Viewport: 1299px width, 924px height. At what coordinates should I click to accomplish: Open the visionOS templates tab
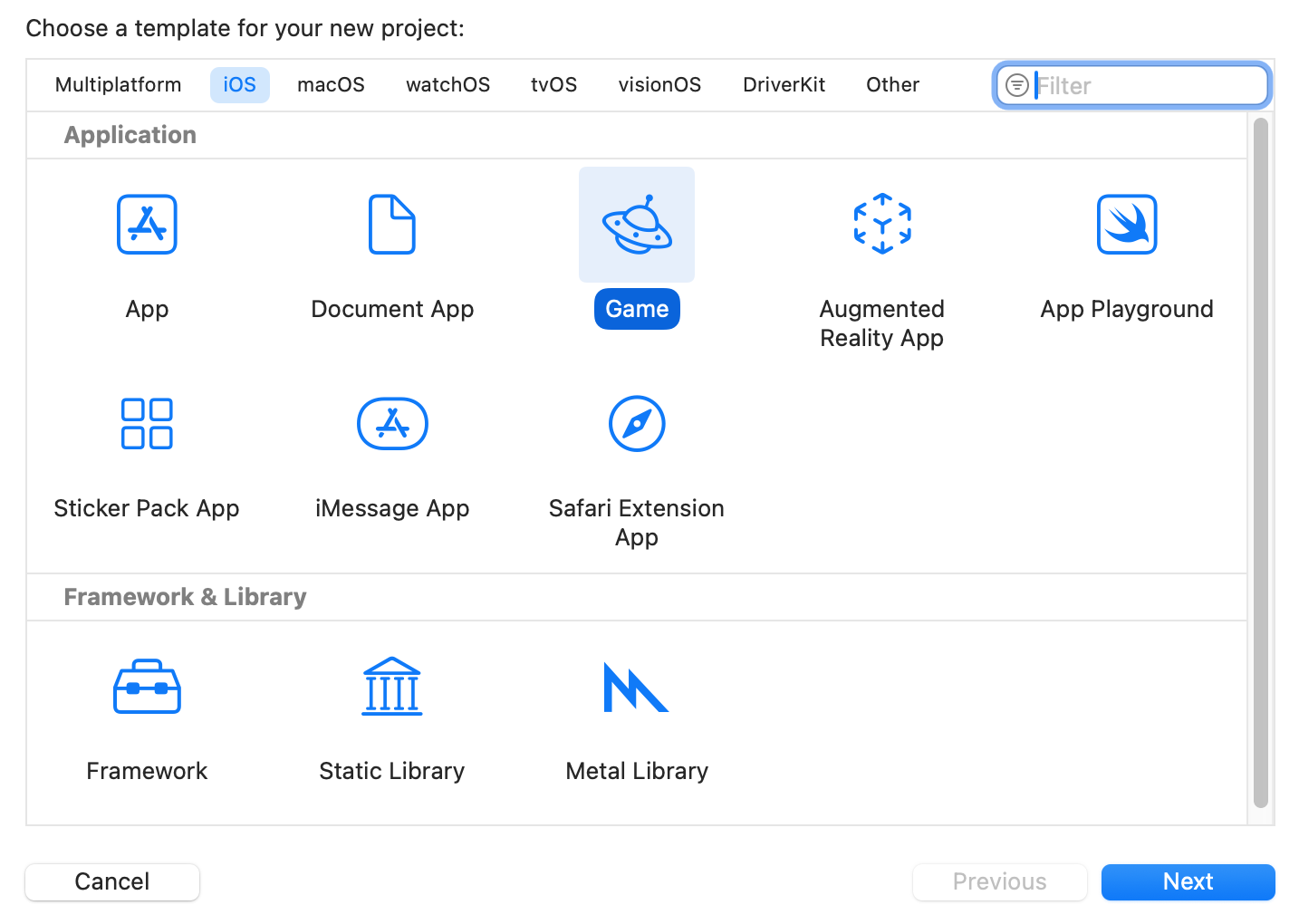(x=659, y=84)
